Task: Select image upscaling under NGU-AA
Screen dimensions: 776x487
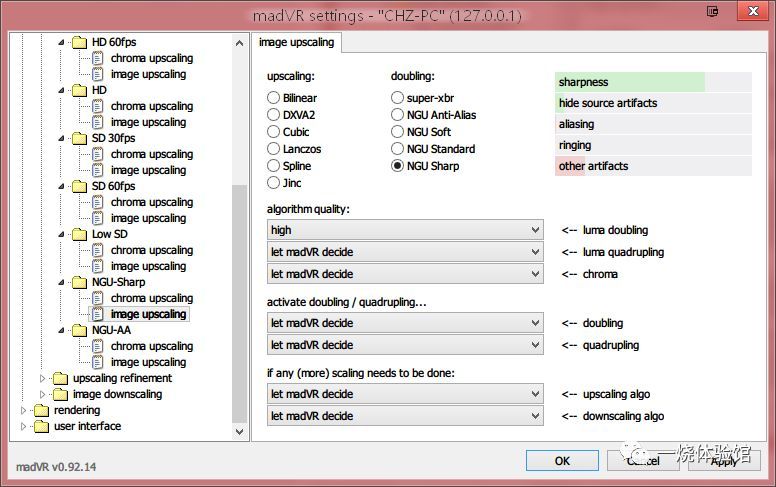Action: 148,362
